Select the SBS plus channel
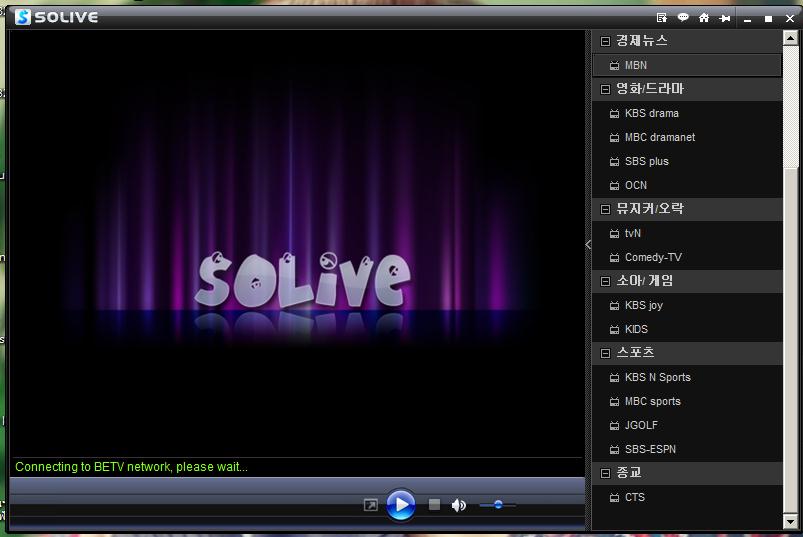Viewport: 803px width, 537px height. click(x=687, y=161)
